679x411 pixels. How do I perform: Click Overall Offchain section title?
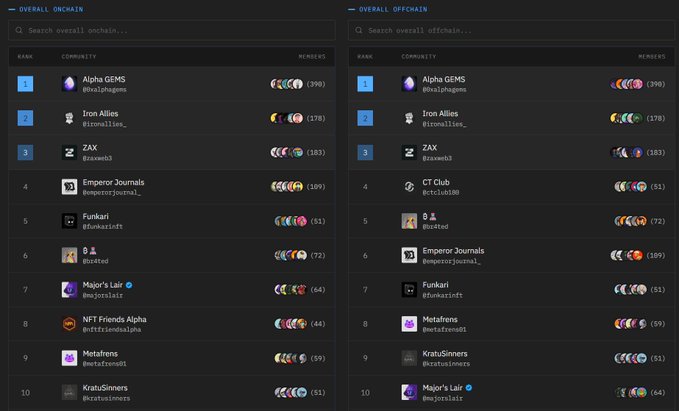coord(393,9)
